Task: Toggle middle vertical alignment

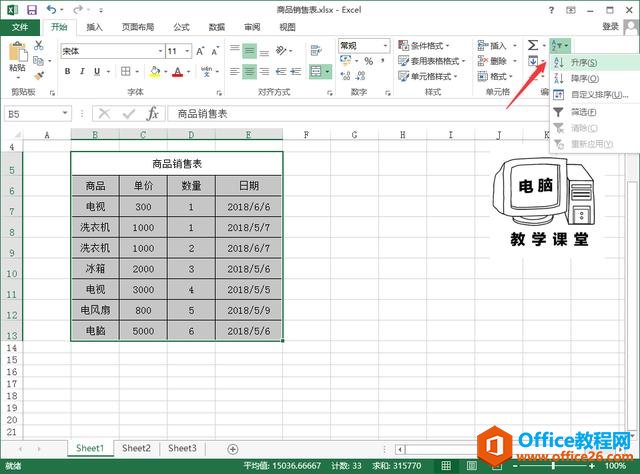Action: (x=249, y=51)
